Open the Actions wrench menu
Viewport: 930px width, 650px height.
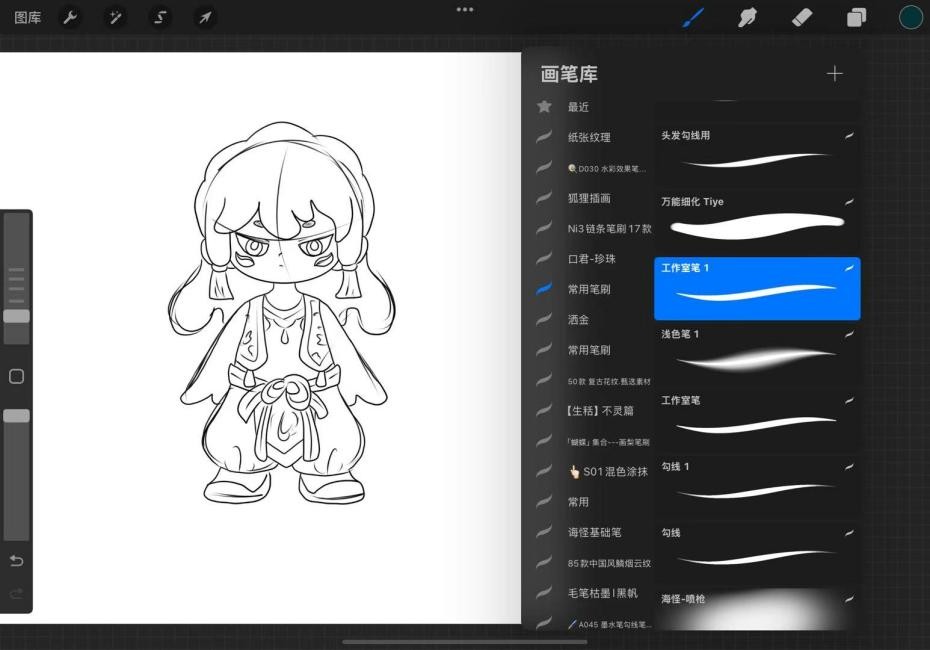[70, 17]
